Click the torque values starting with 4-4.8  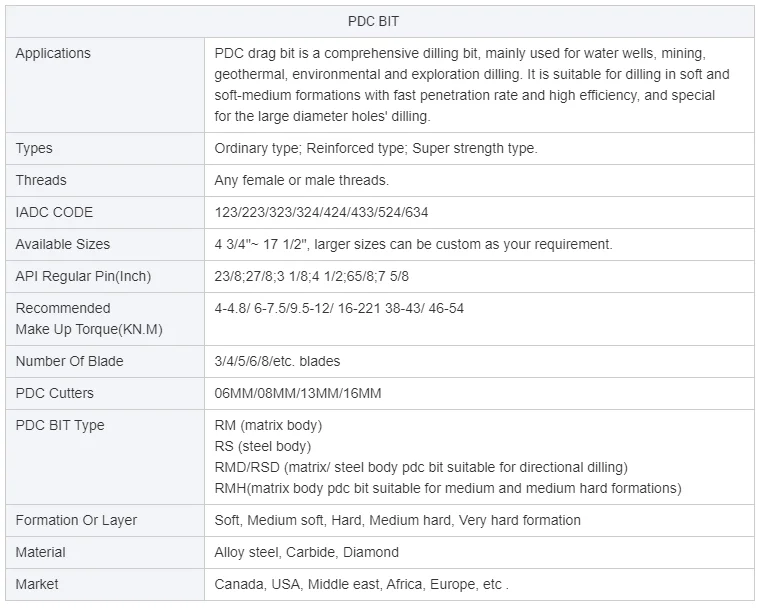tap(339, 309)
